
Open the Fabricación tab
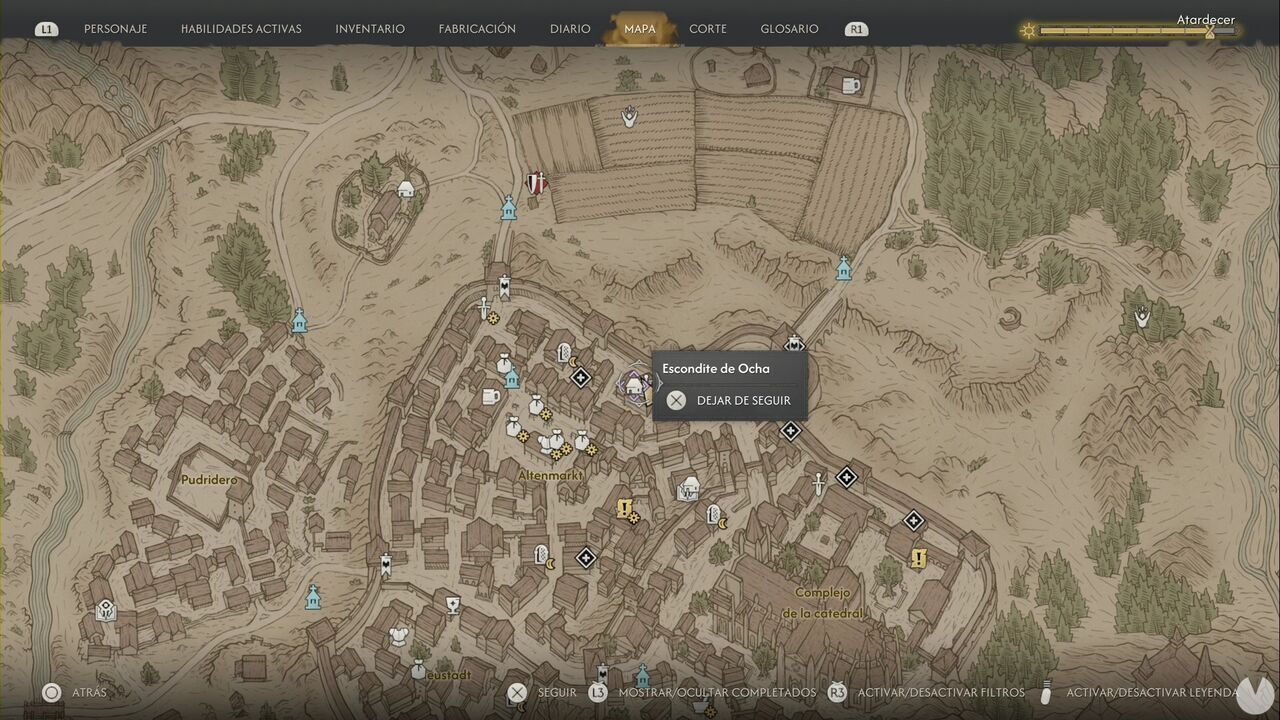477,29
